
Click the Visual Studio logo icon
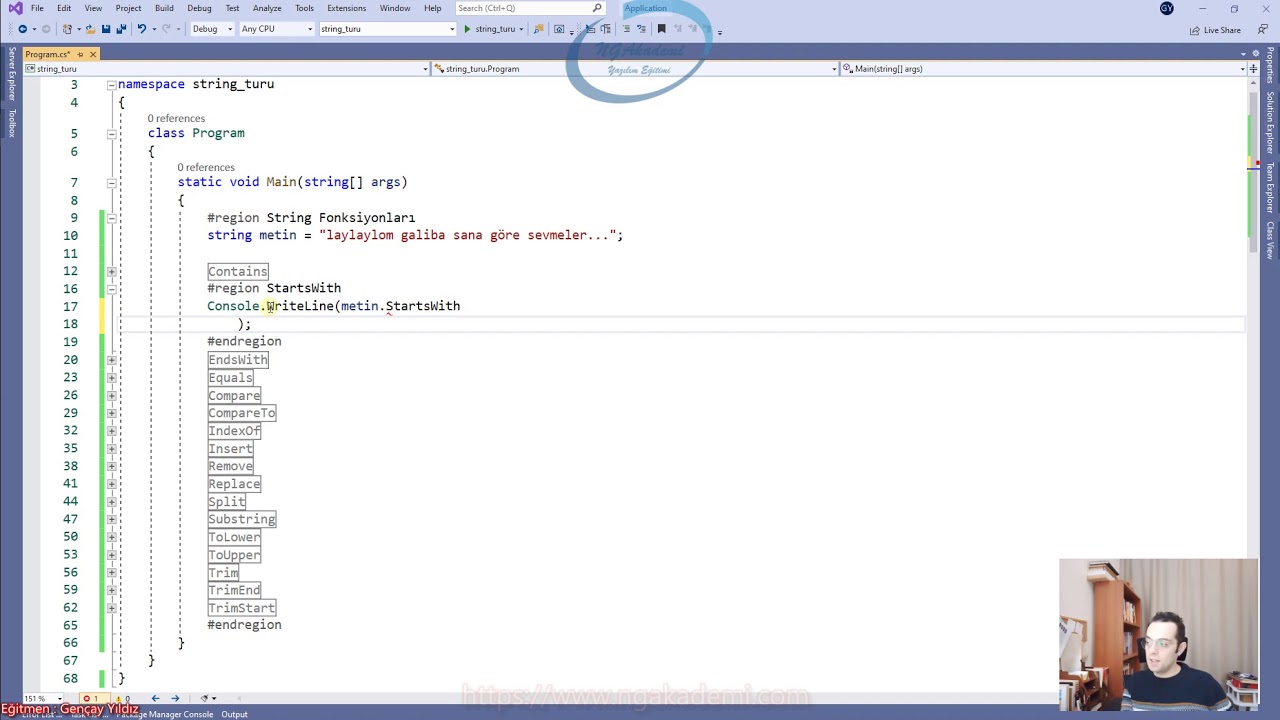(15, 8)
